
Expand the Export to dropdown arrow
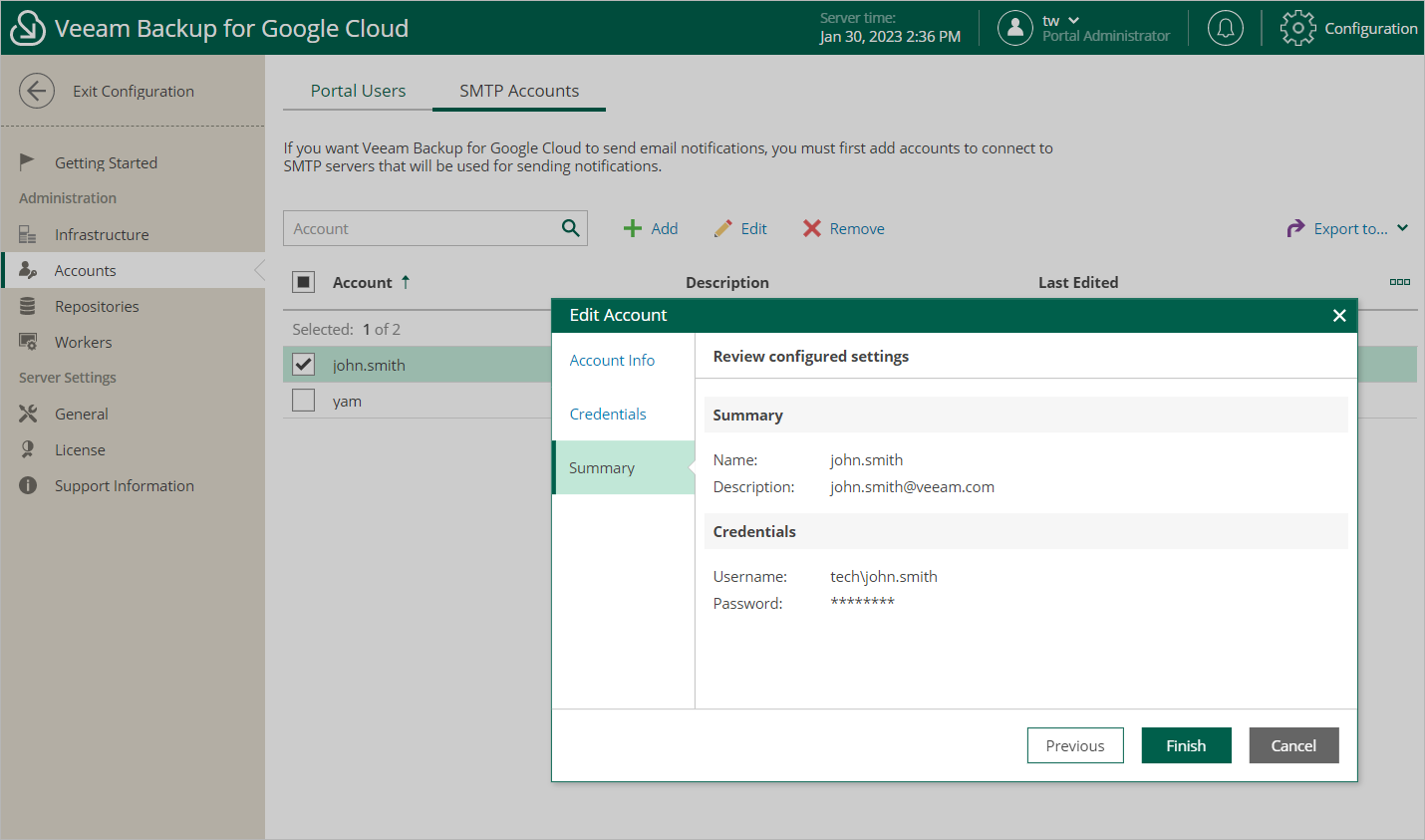pyautogui.click(x=1402, y=228)
